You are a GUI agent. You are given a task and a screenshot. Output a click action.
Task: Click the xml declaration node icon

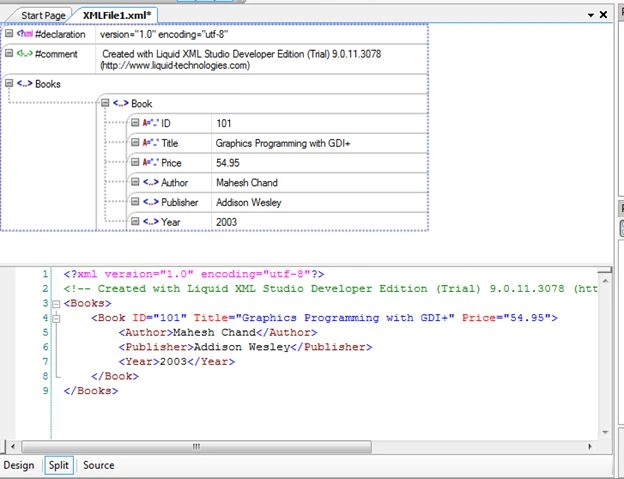(25, 34)
